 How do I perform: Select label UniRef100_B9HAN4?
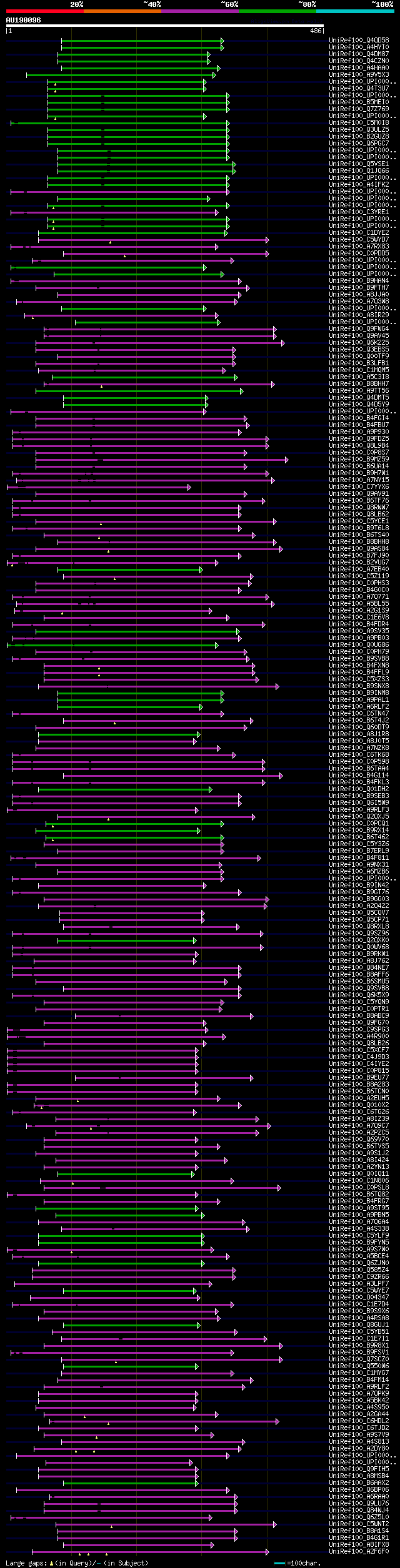[359, 281]
